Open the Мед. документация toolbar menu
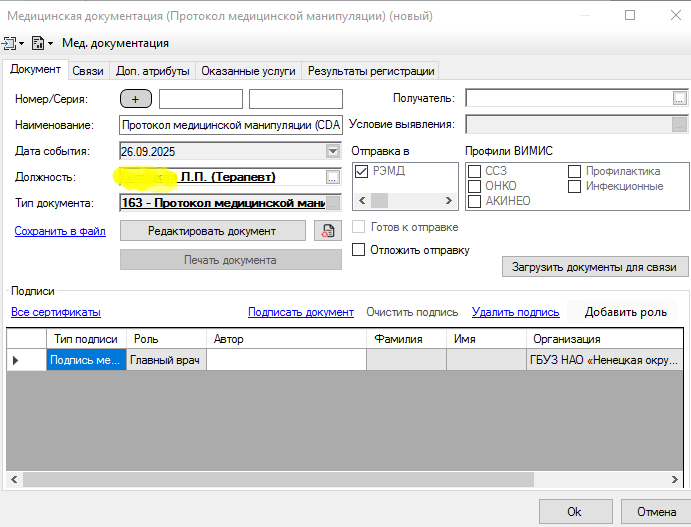Screen dimensions: 691x527 tap(115, 43)
